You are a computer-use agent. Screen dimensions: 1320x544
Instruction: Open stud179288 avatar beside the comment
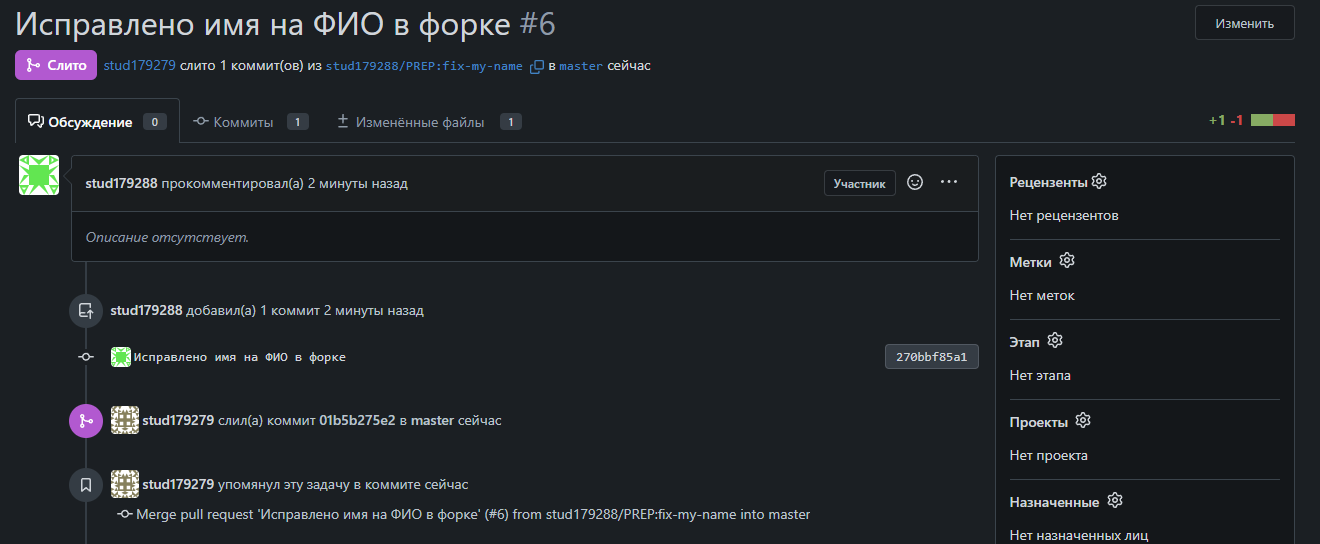point(39,175)
